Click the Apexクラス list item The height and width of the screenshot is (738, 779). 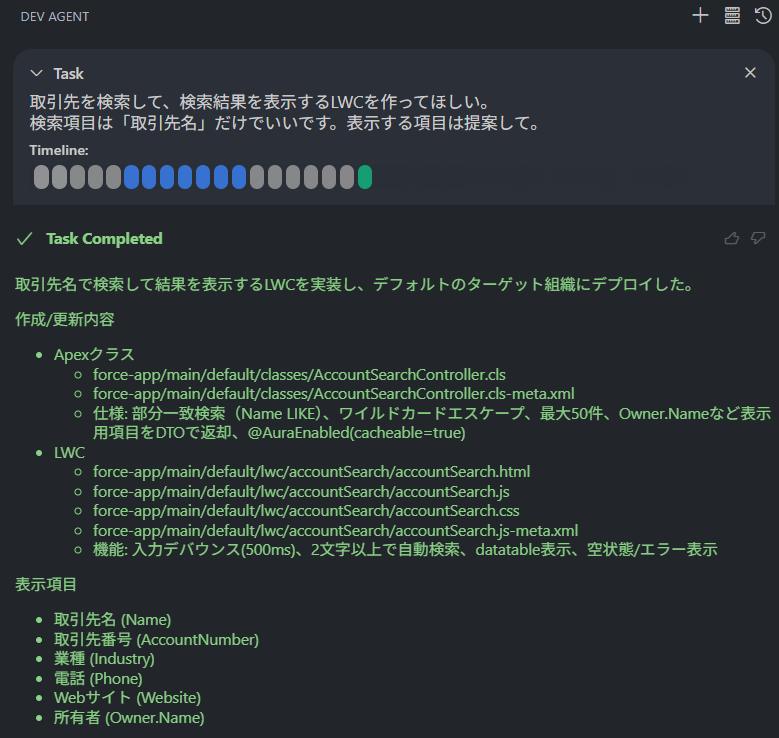(94, 355)
